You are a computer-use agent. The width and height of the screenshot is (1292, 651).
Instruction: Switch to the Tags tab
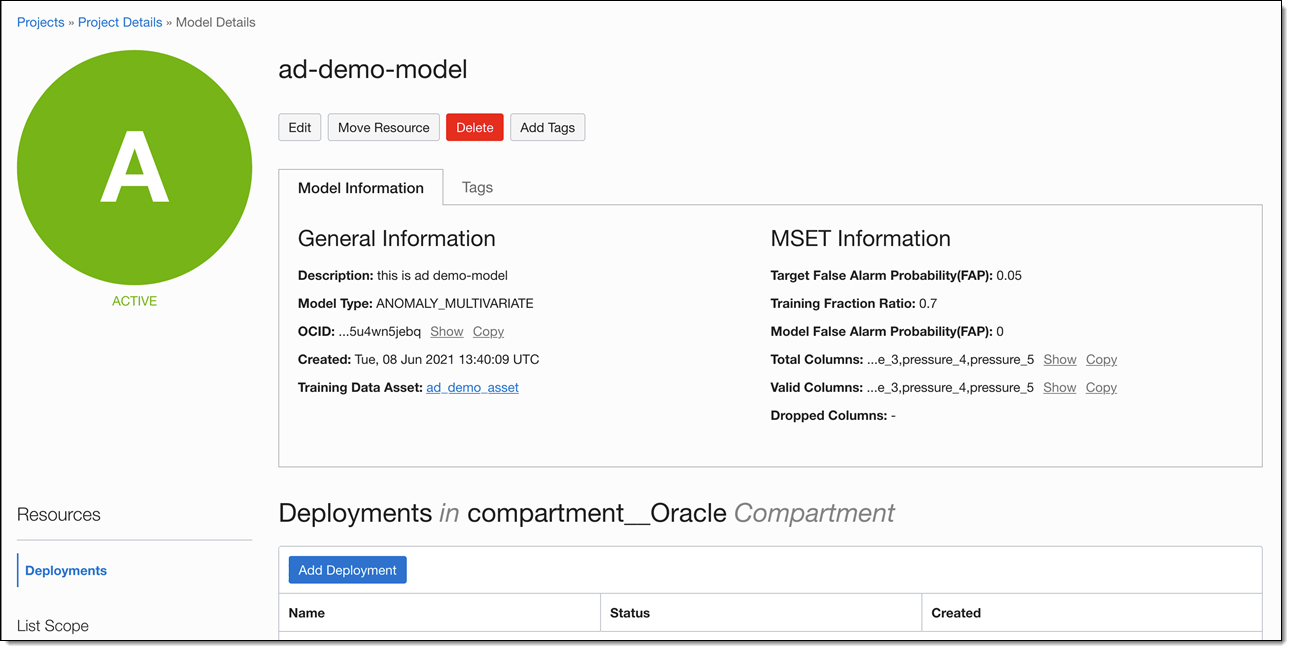click(477, 187)
